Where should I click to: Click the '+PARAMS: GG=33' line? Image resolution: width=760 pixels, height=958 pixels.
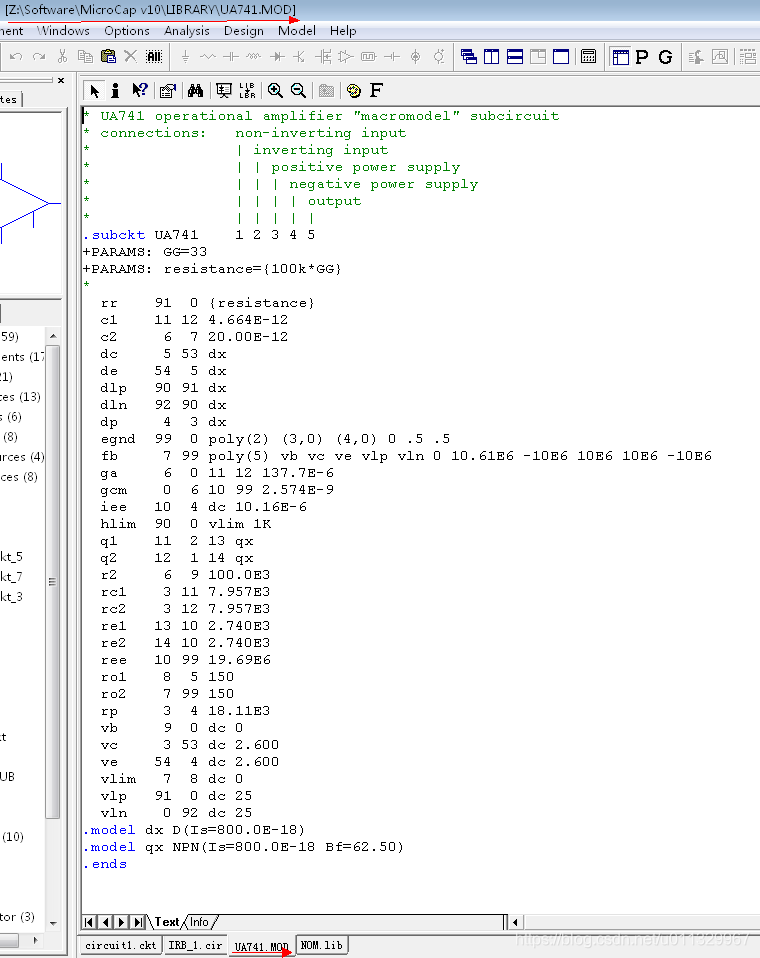pyautogui.click(x=145, y=252)
